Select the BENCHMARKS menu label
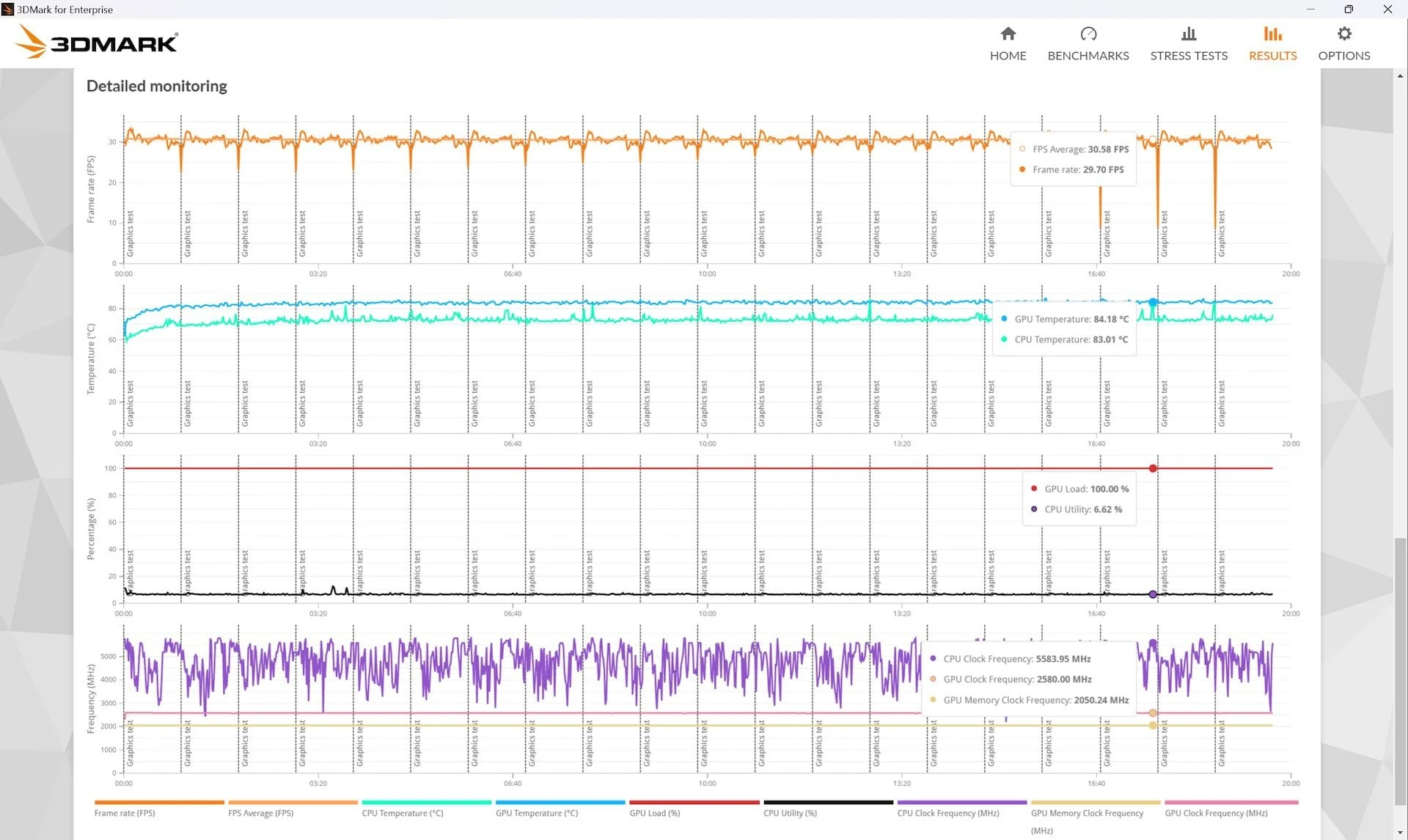The image size is (1408, 840). click(1088, 56)
